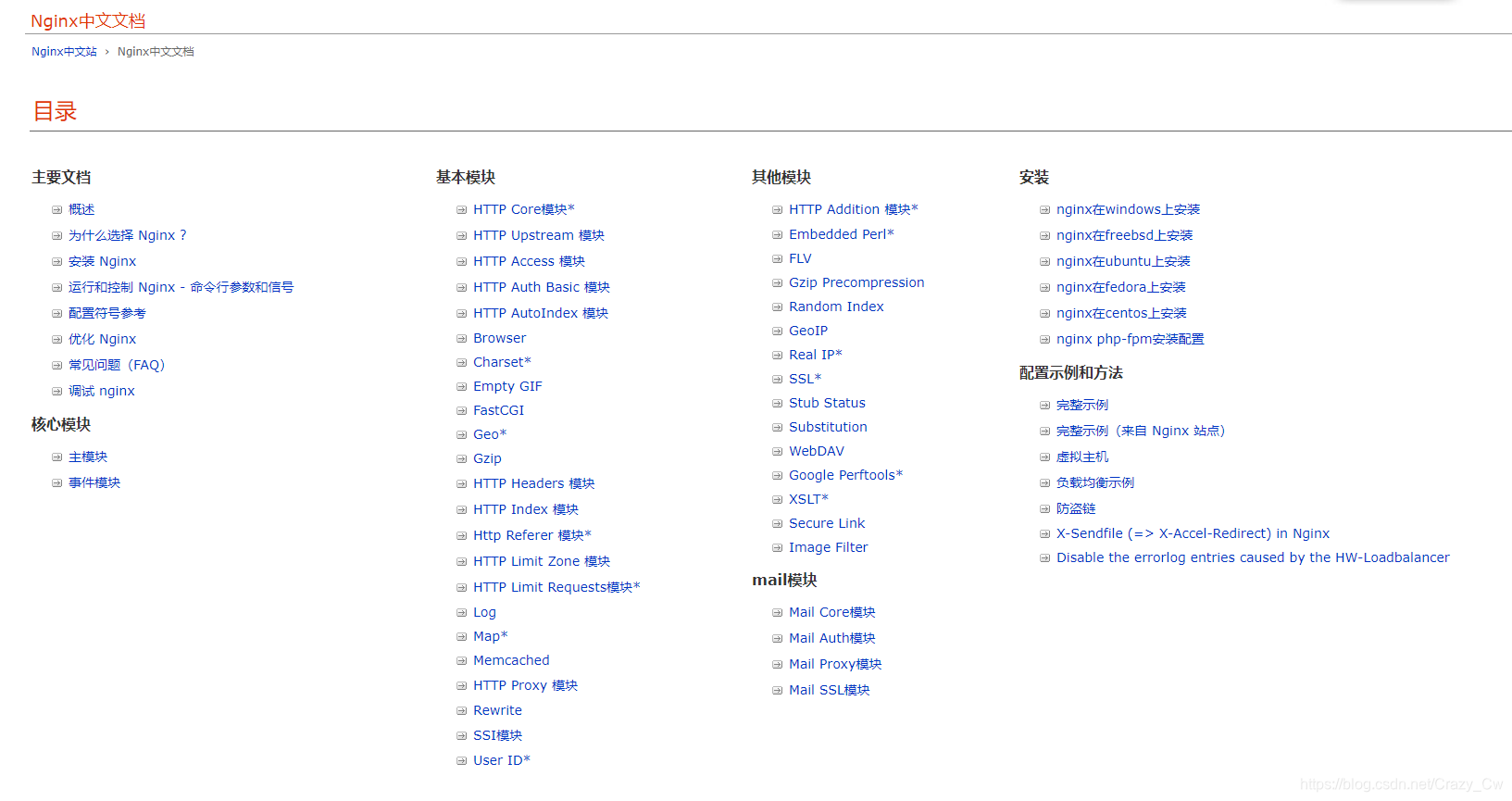Open nginx在ubuntu上安装 link
This screenshot has width=1512, height=801.
(x=1123, y=261)
